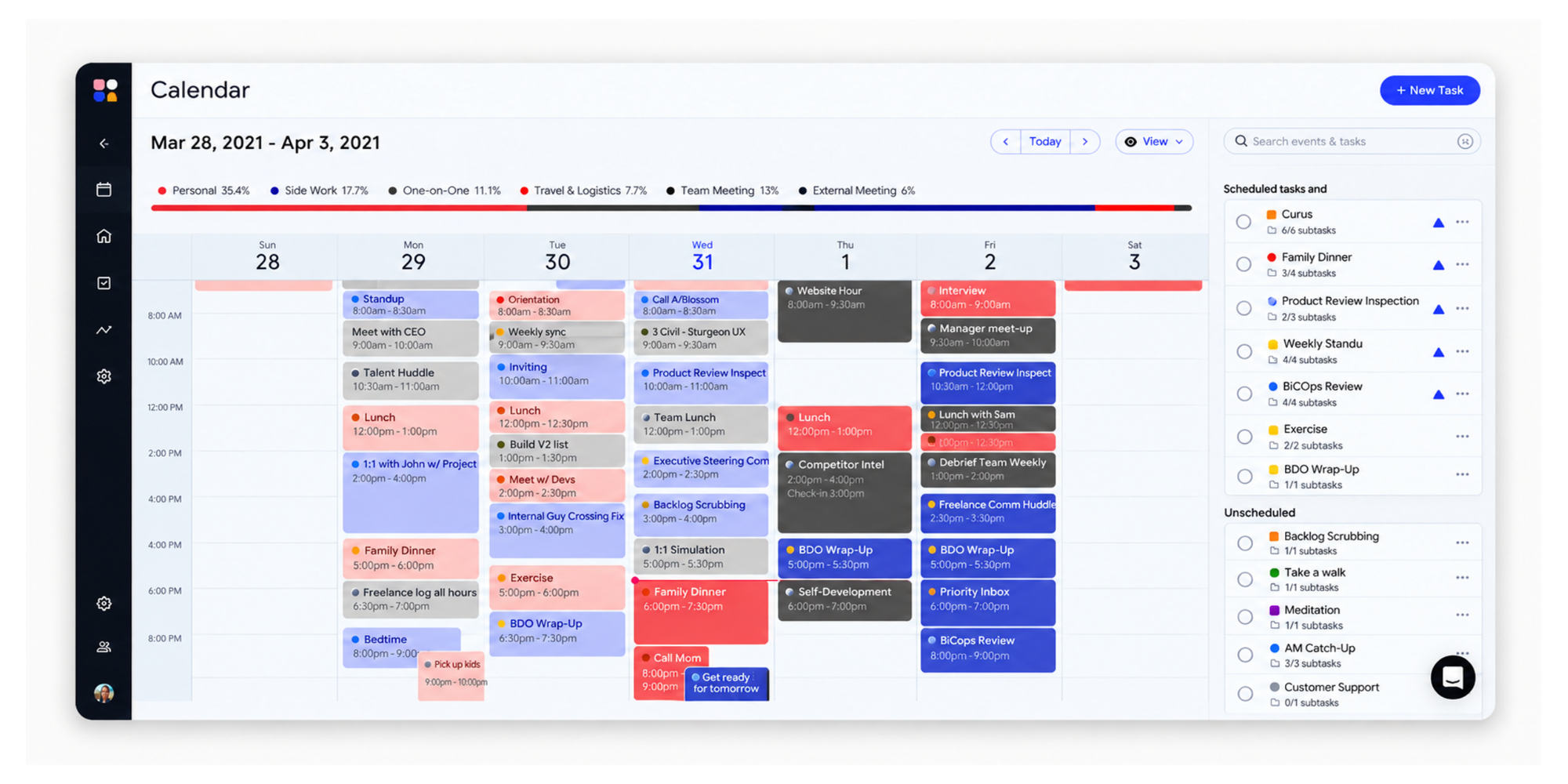Click the shortcut icon inside the search box

[x=1465, y=141]
